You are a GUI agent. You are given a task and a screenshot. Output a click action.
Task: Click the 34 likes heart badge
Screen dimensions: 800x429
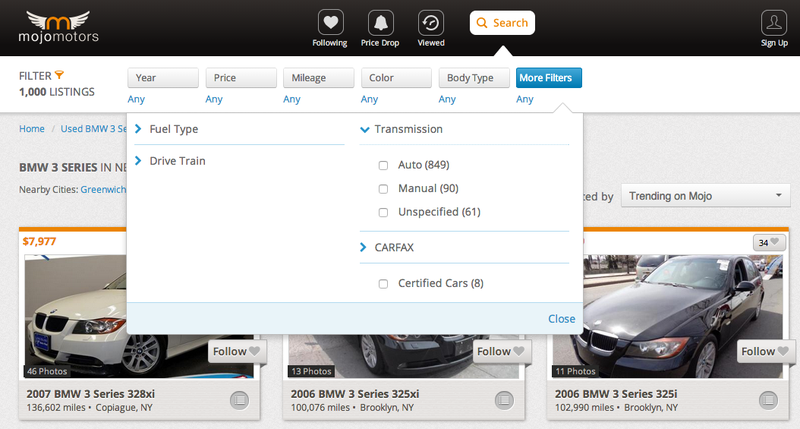click(x=768, y=242)
